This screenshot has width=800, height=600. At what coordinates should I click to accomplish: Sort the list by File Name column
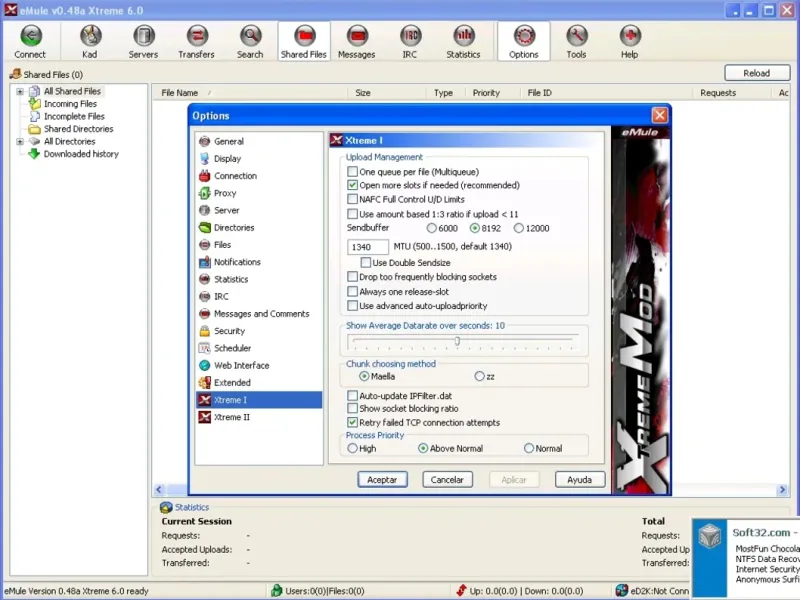pyautogui.click(x=250, y=93)
